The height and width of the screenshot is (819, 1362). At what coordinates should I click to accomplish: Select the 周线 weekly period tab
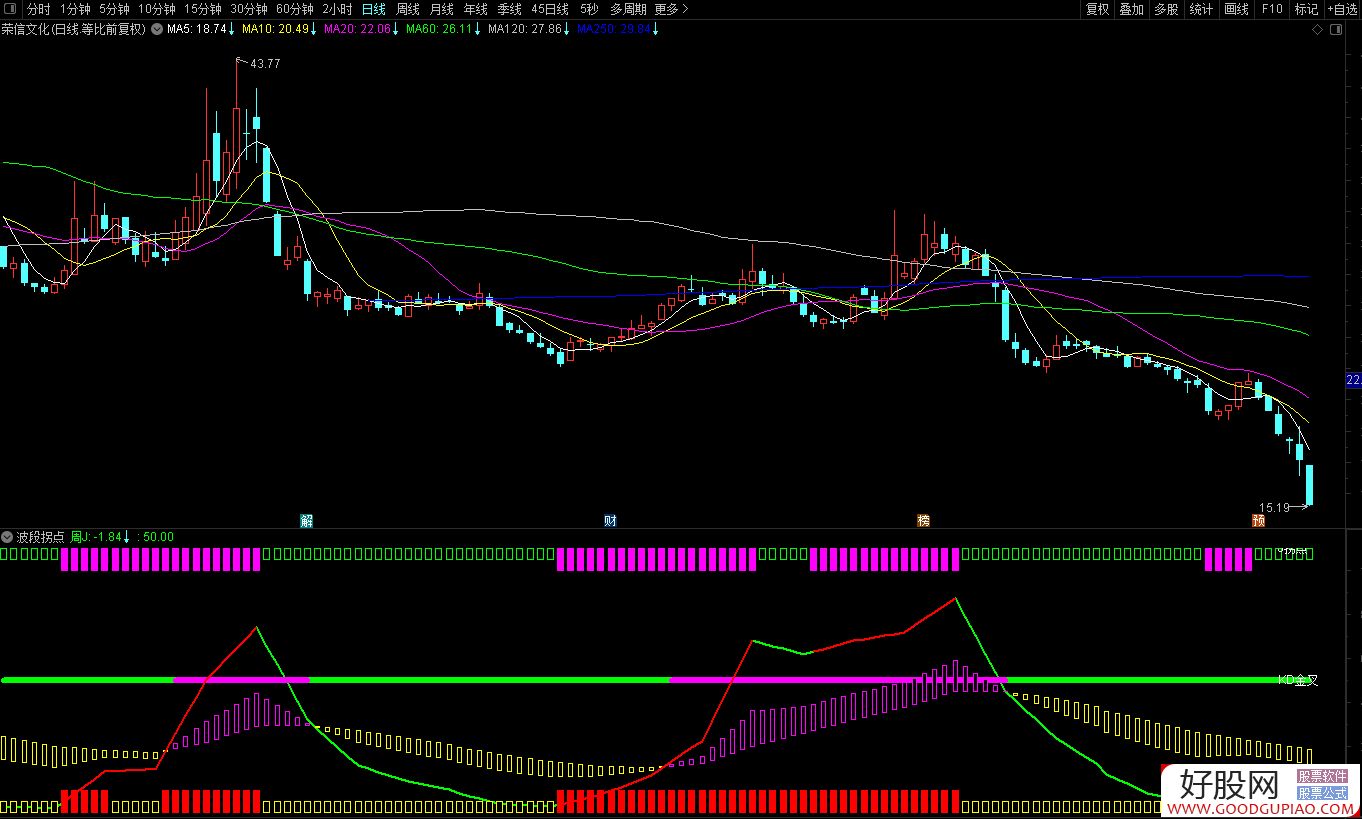pos(407,9)
